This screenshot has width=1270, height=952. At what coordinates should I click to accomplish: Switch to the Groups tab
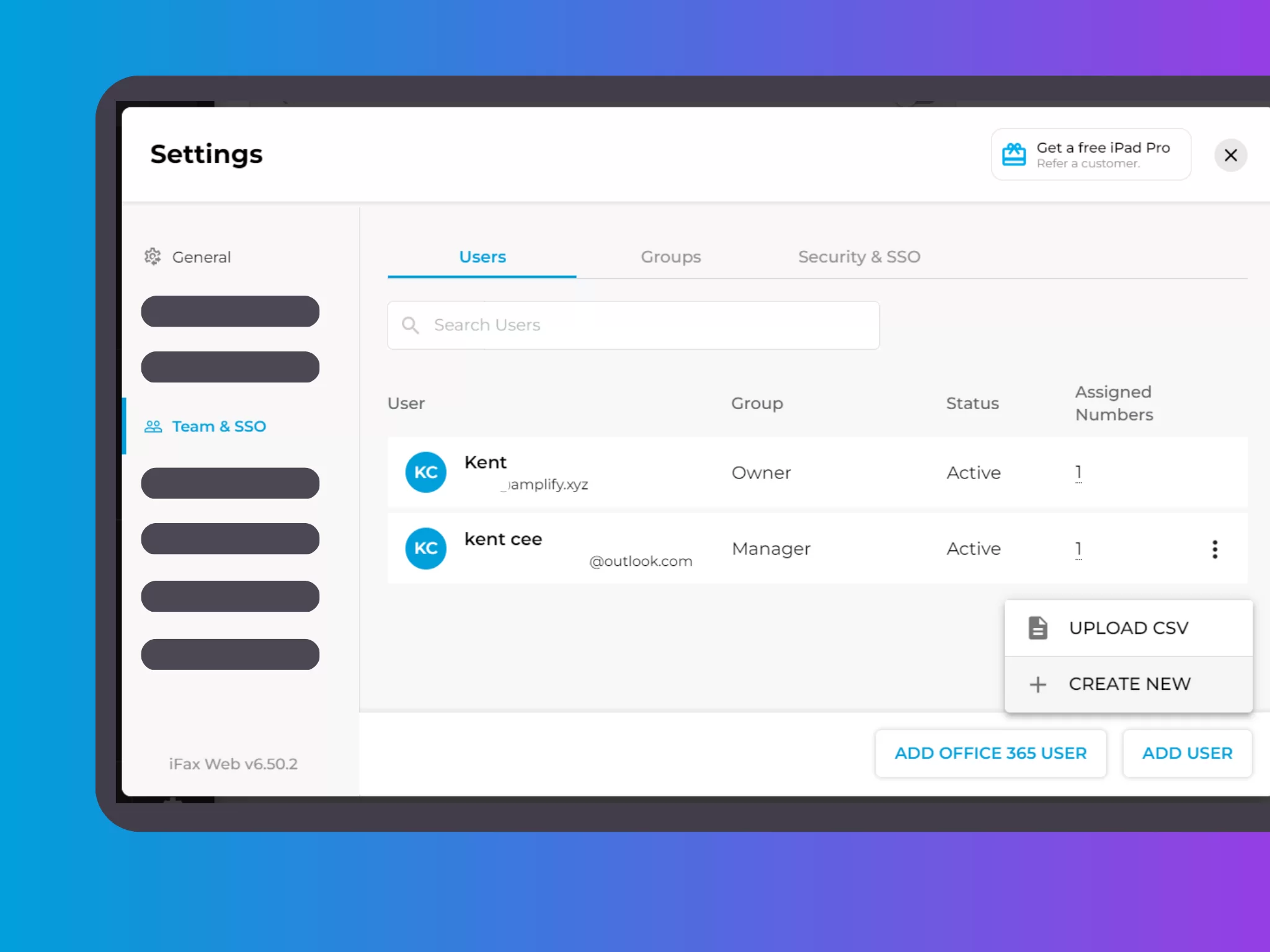click(x=671, y=256)
